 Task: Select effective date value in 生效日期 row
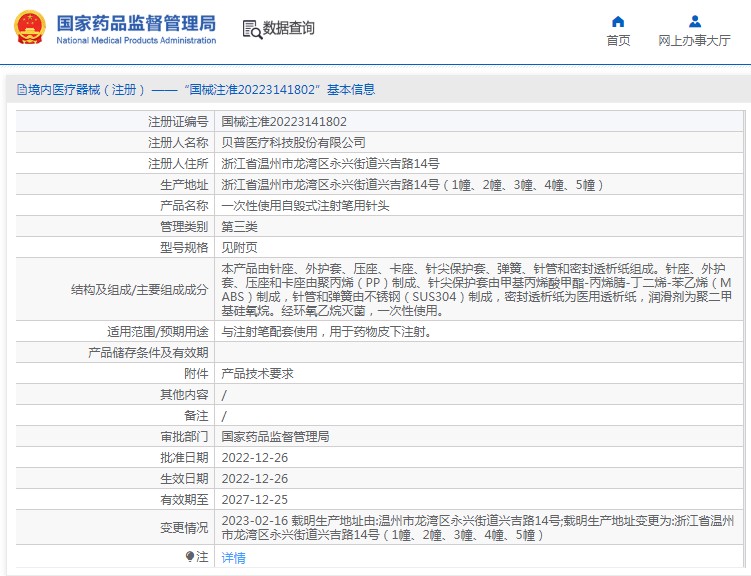point(254,479)
